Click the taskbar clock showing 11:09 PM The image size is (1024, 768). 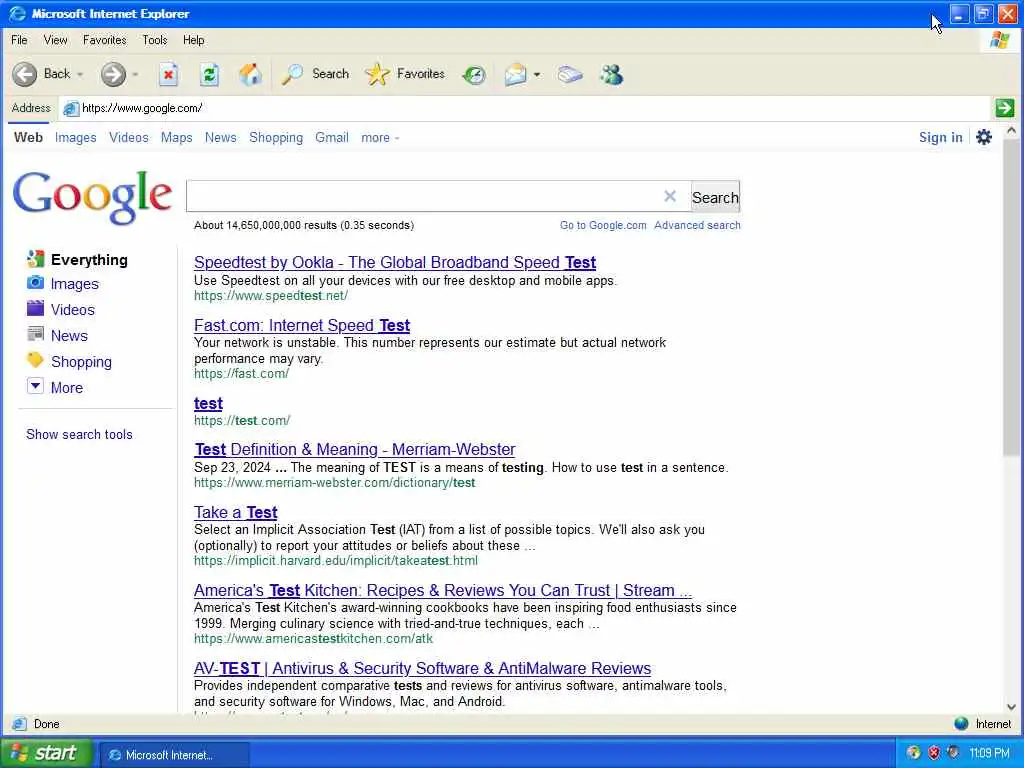tap(989, 753)
